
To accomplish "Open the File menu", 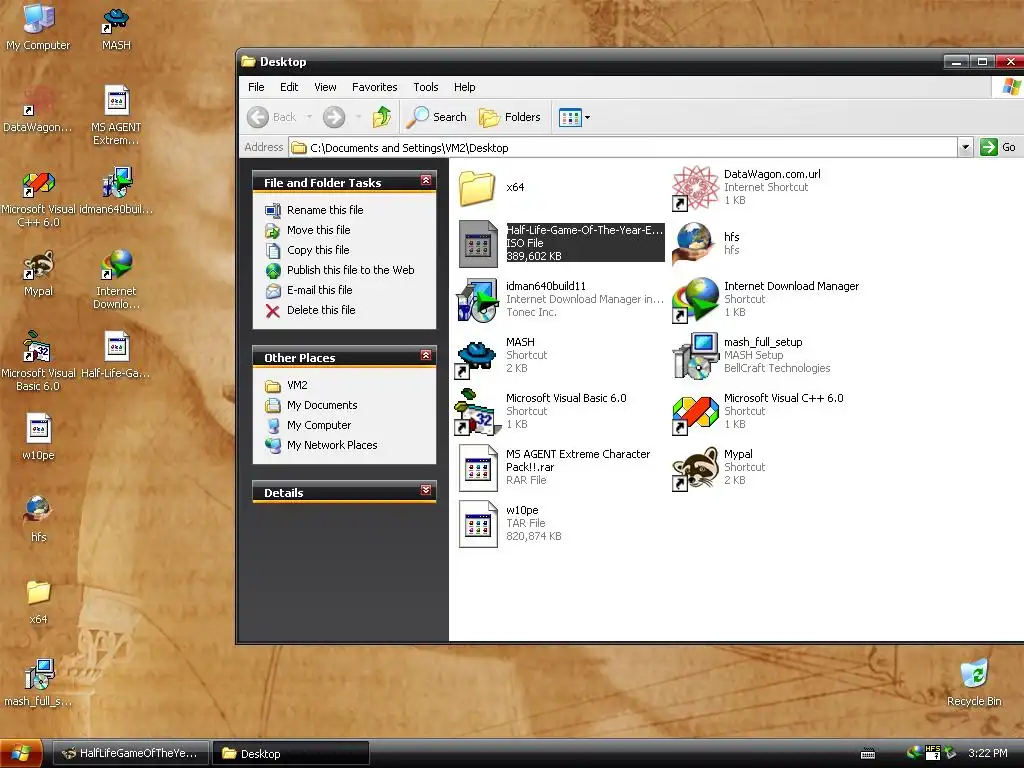I will pos(256,87).
